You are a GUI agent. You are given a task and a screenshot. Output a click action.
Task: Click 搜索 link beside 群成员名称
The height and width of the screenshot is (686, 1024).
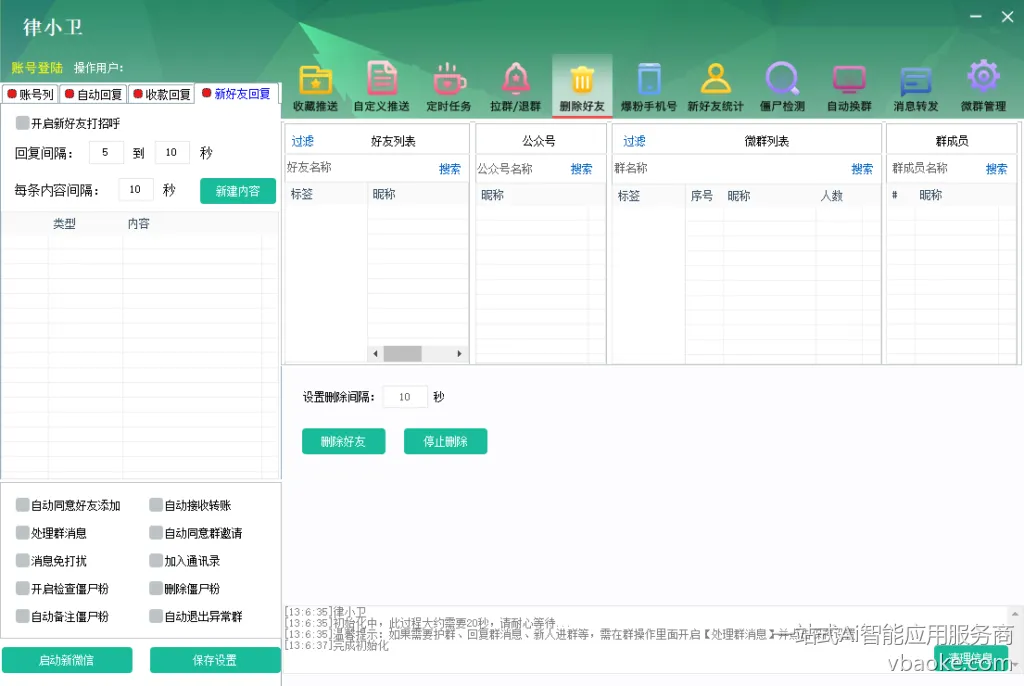click(996, 169)
